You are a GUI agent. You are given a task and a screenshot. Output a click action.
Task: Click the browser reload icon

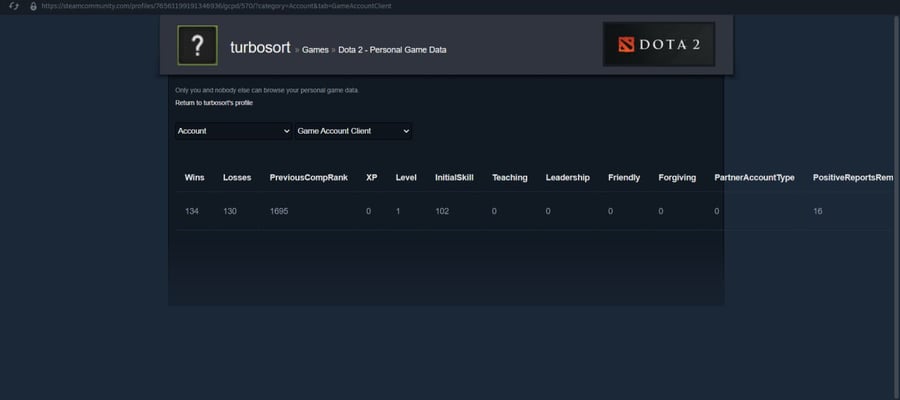coord(15,6)
